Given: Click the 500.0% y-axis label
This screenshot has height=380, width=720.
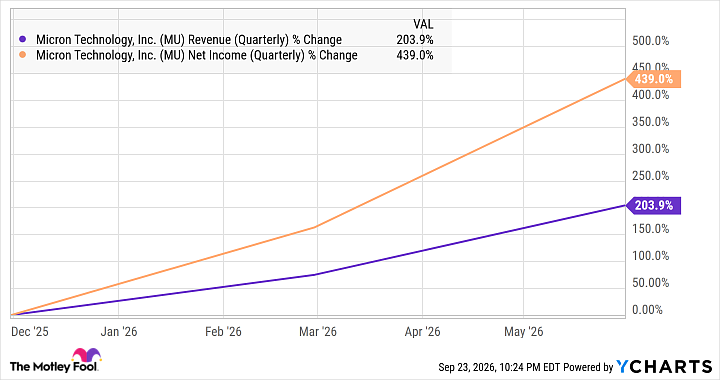Looking at the screenshot, I should [650, 41].
